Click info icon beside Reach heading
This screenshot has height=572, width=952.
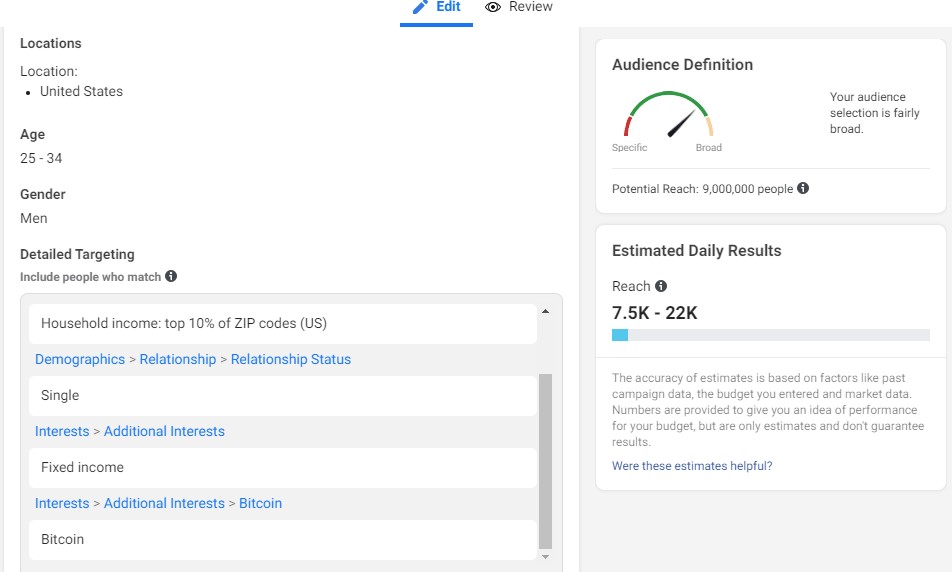click(x=661, y=286)
